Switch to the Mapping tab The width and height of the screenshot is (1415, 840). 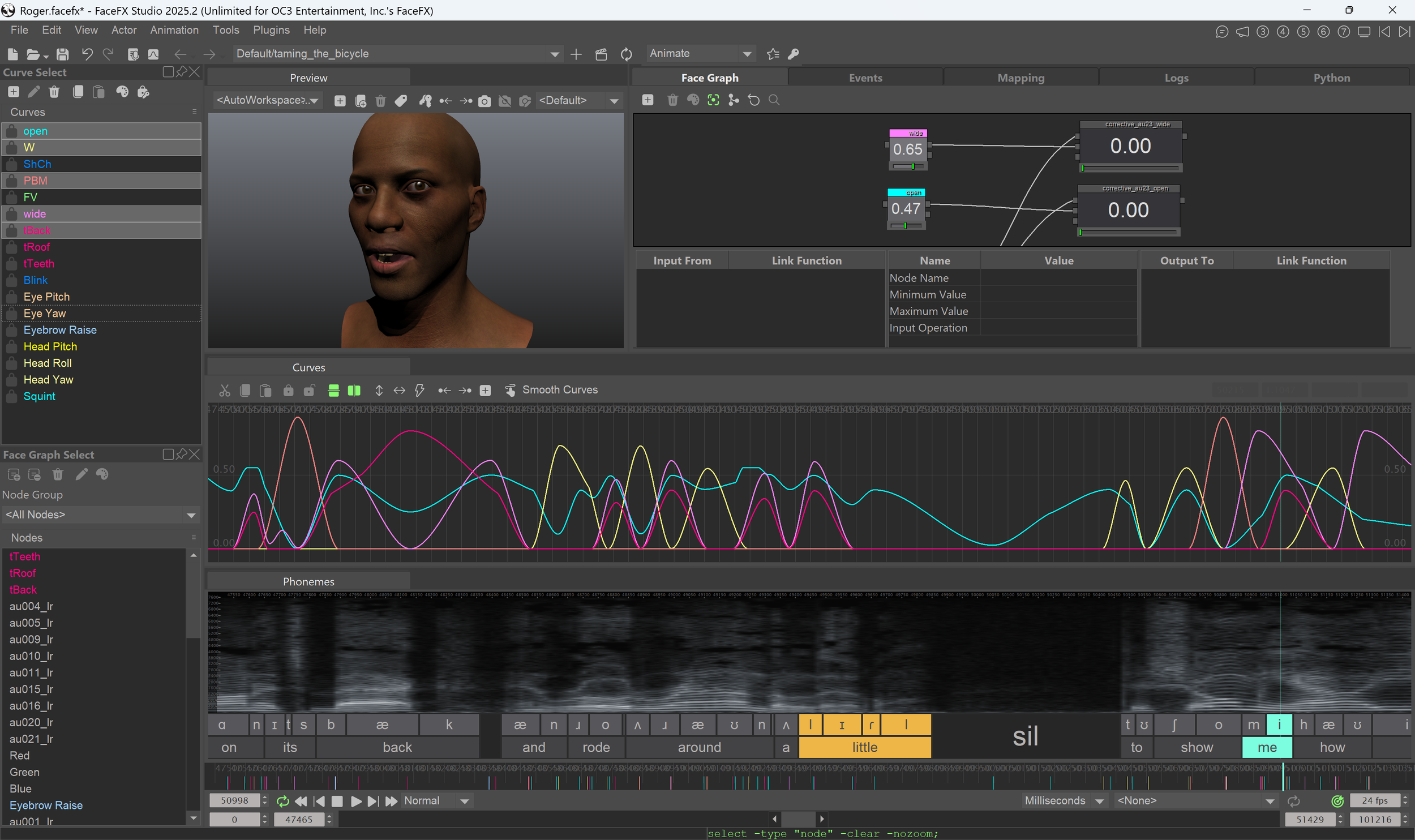tap(1020, 78)
